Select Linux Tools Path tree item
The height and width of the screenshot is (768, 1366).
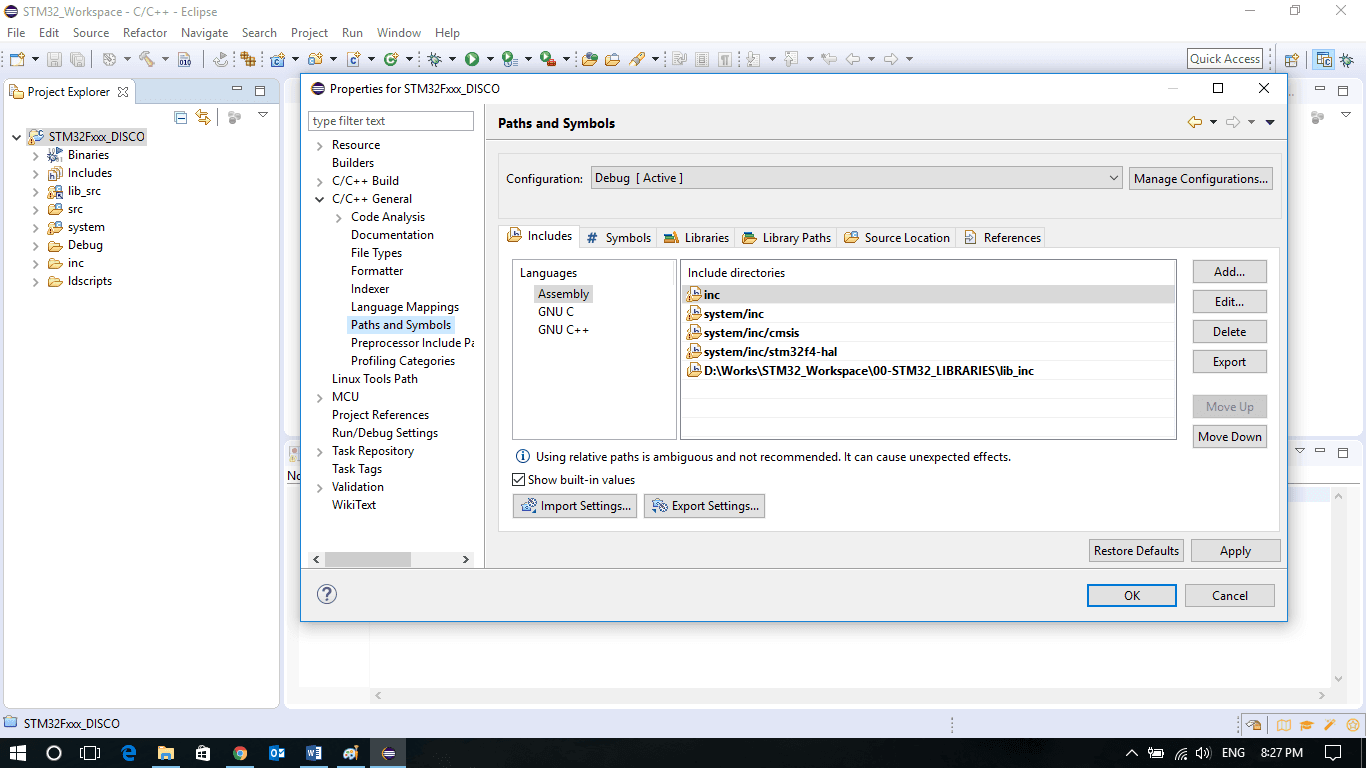[x=375, y=379]
